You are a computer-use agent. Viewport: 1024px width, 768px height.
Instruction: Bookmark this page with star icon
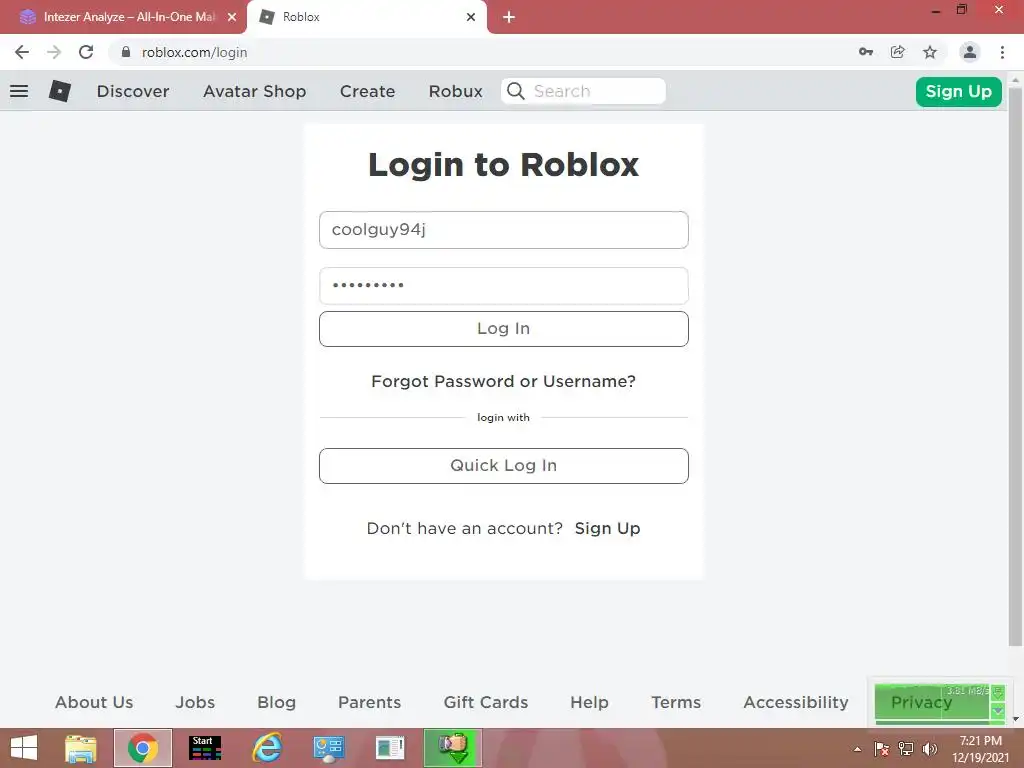point(930,52)
